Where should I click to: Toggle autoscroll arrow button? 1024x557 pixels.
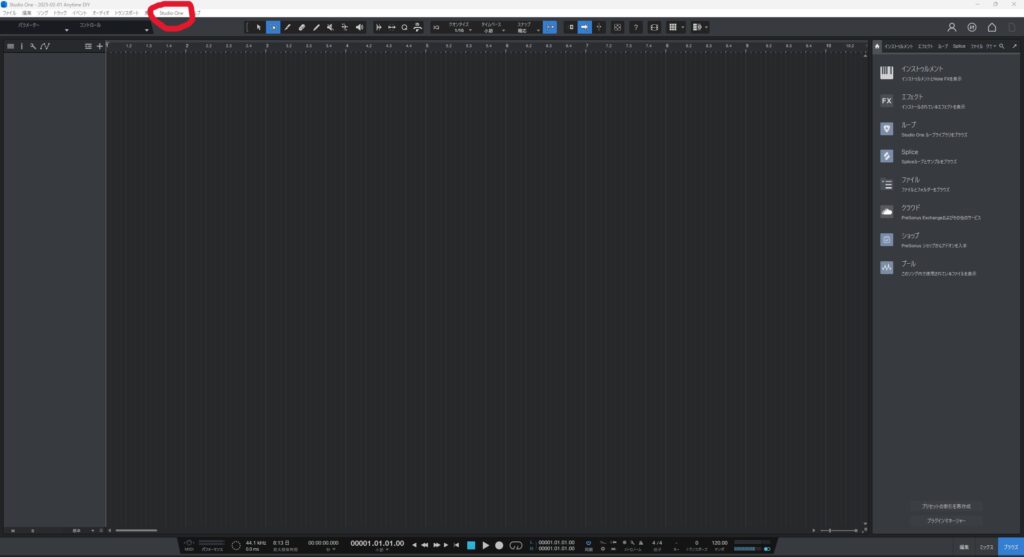pos(584,27)
